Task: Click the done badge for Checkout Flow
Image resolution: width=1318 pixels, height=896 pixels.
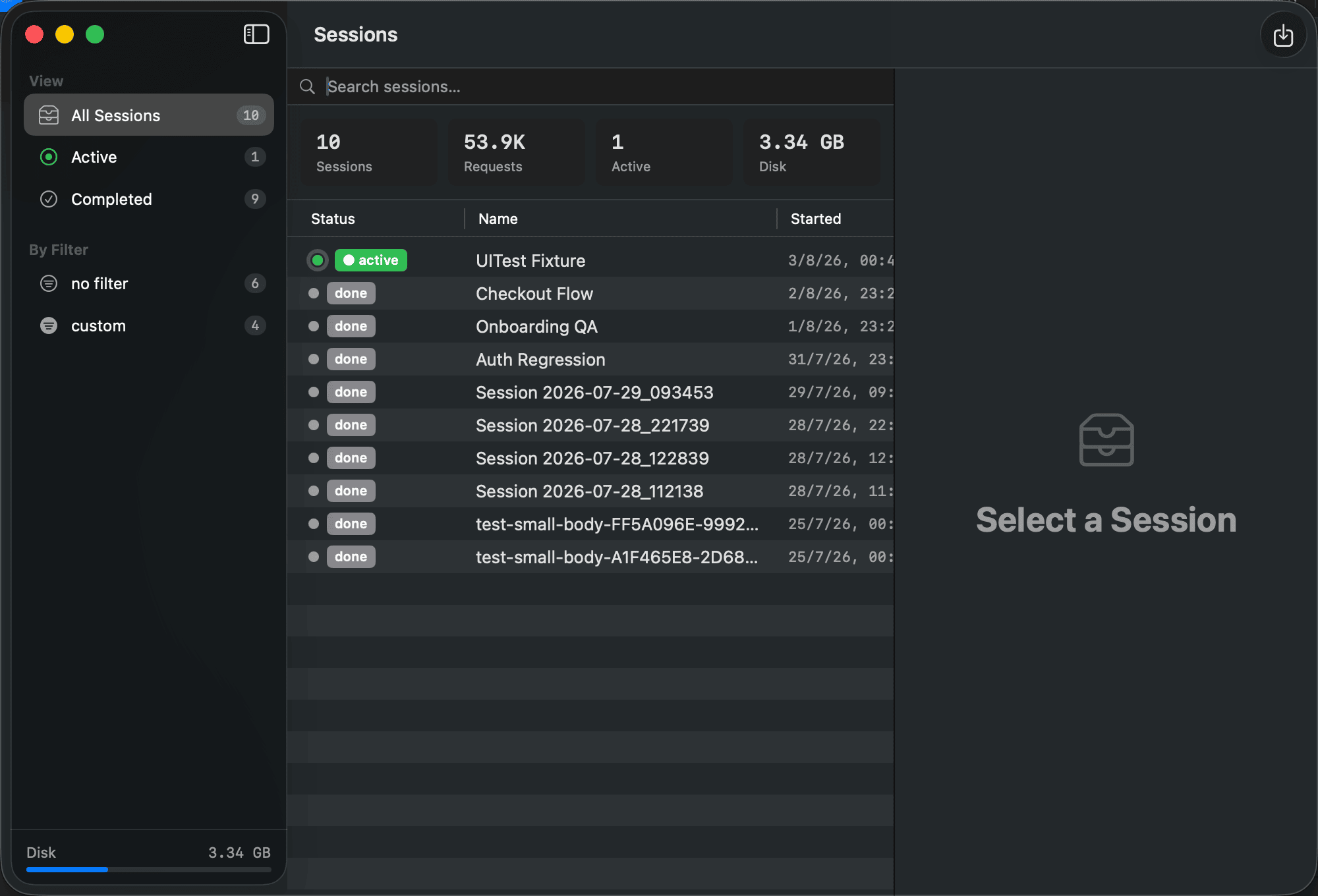Action: point(351,293)
